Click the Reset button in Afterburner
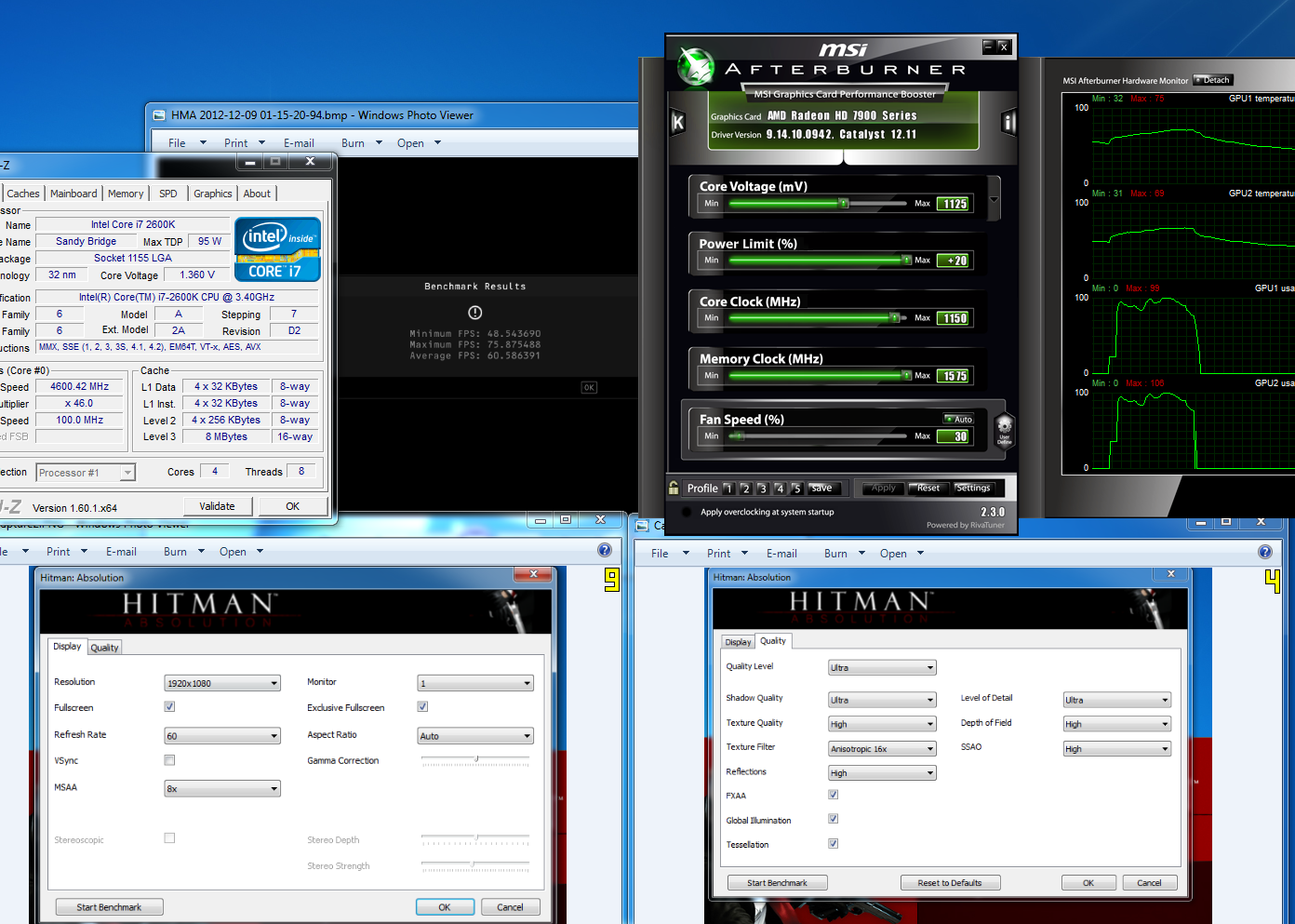This screenshot has height=924, width=1295. [928, 488]
